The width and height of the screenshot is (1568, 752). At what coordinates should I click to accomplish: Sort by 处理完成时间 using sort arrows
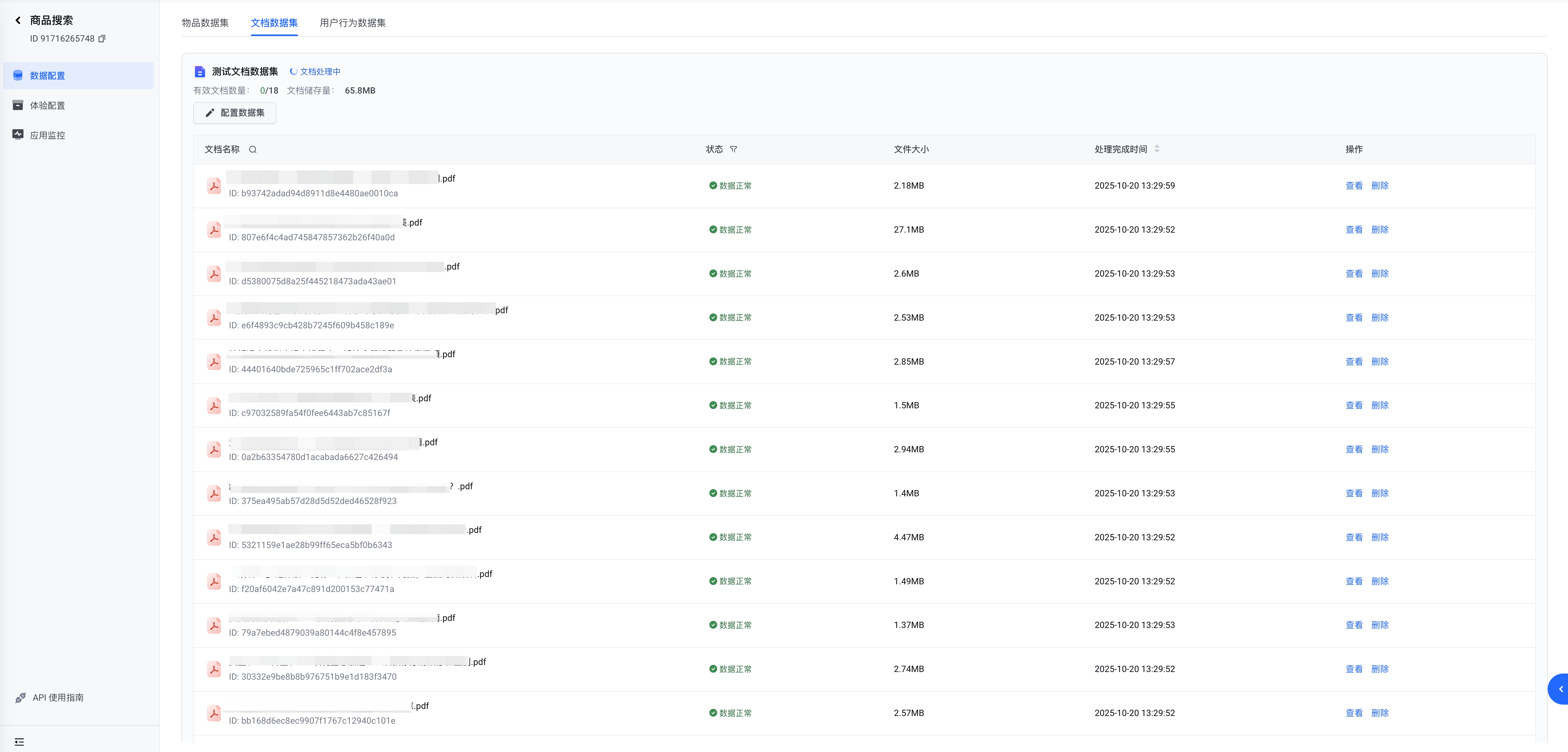[x=1157, y=149]
